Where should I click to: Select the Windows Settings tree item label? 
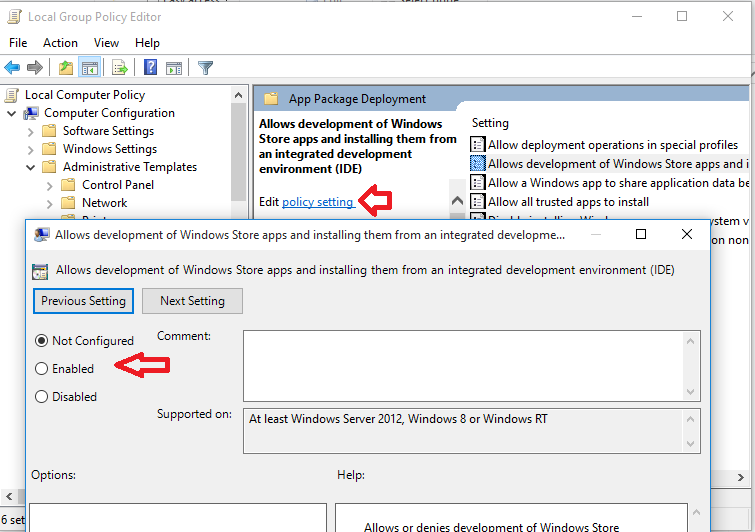[110, 149]
